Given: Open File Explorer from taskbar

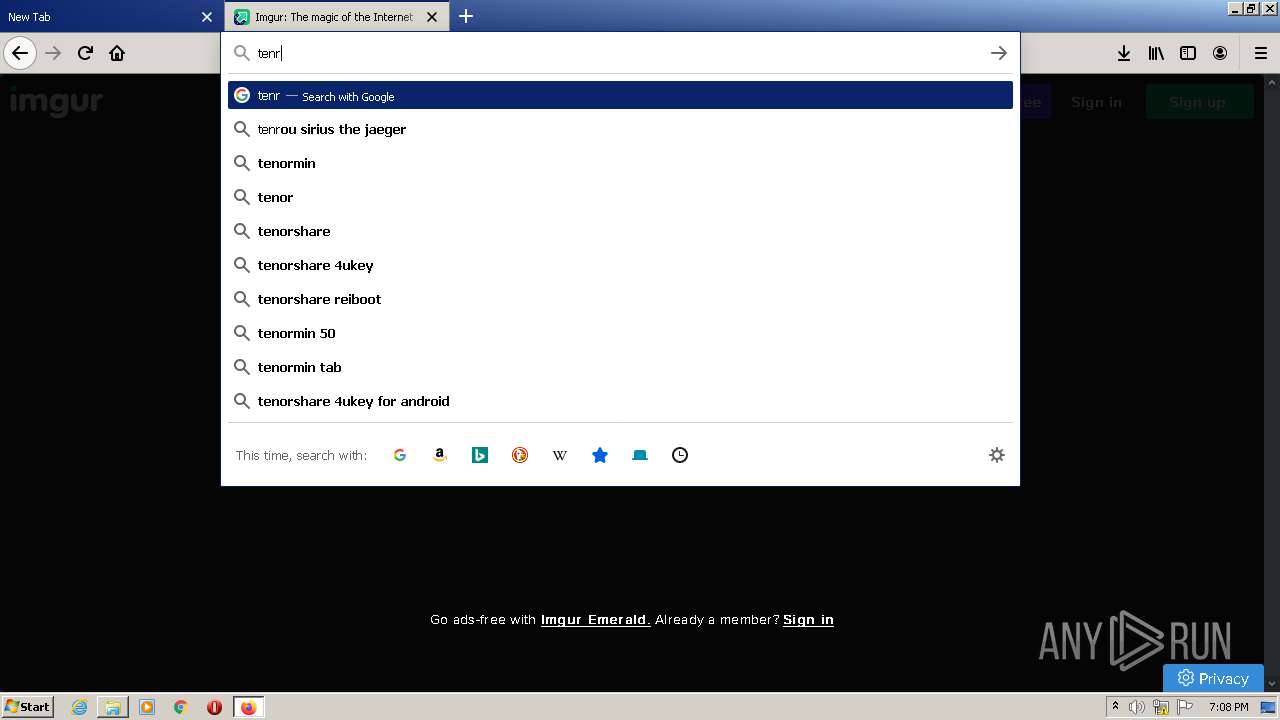Looking at the screenshot, I should (113, 707).
